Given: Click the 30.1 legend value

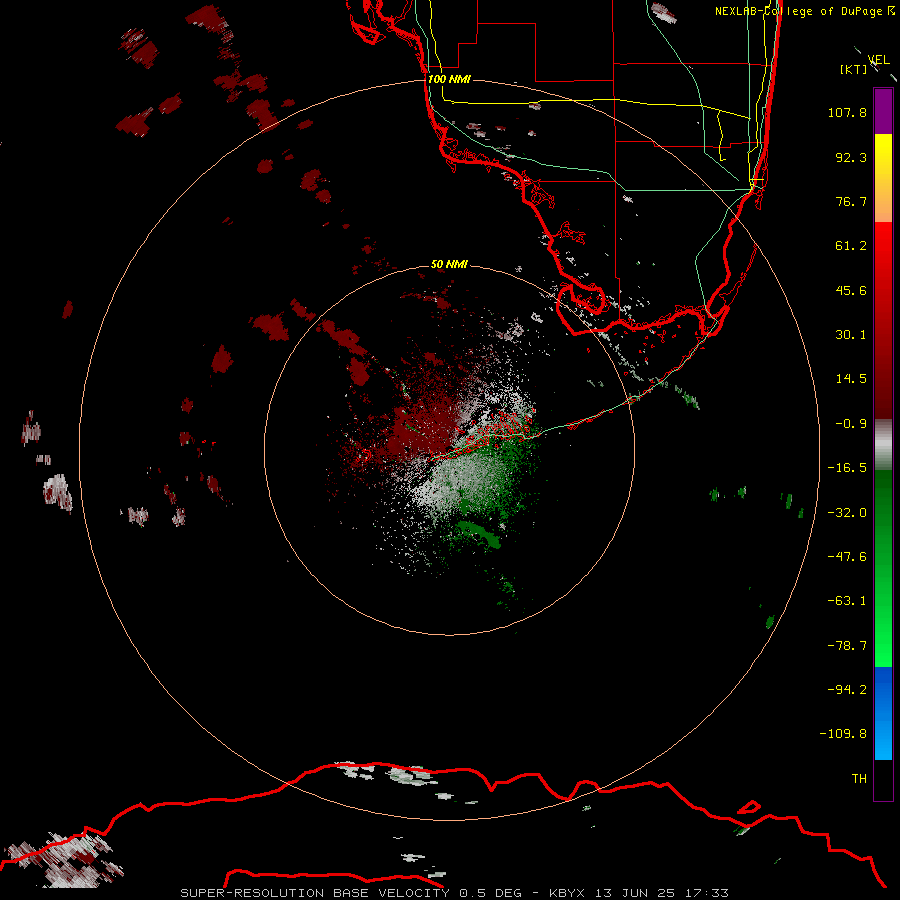Looking at the screenshot, I should [851, 335].
